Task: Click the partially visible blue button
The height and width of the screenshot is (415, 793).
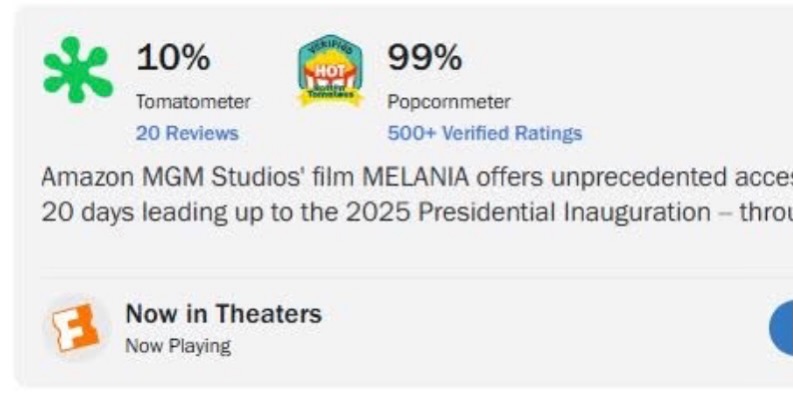Action: (781, 328)
